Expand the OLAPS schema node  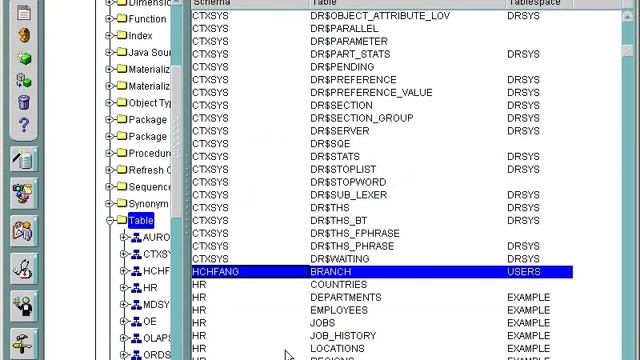pos(124,338)
